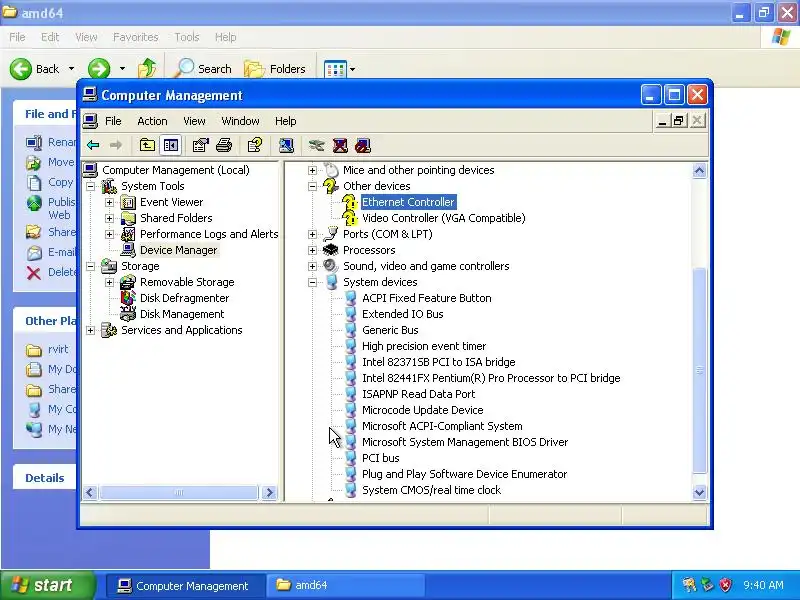
Task: Select Plug and Play Software Device Enumerator
Action: coord(464,474)
